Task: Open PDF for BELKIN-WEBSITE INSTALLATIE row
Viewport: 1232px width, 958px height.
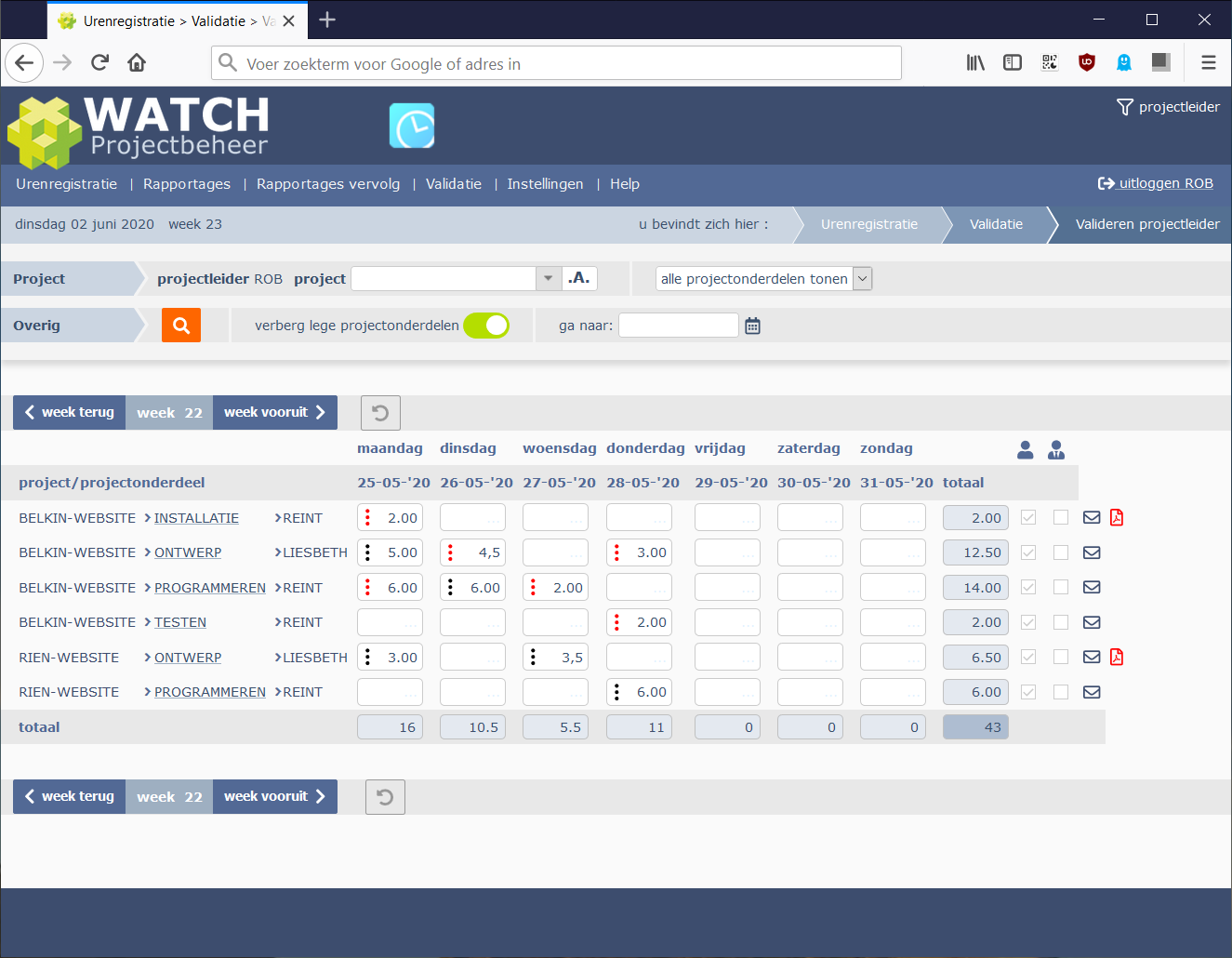Action: (1117, 518)
